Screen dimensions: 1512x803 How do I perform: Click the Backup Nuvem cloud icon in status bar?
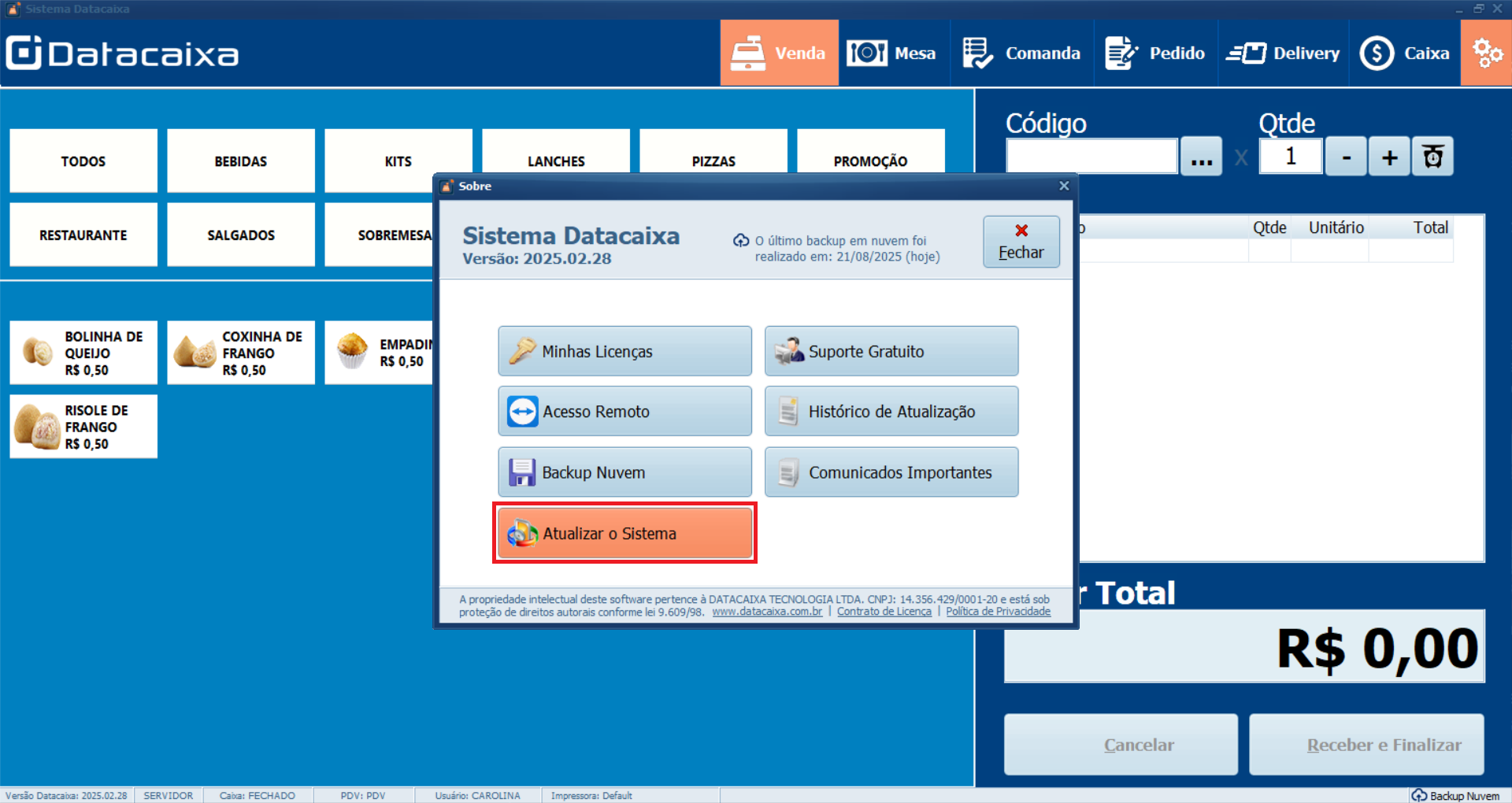[1421, 795]
